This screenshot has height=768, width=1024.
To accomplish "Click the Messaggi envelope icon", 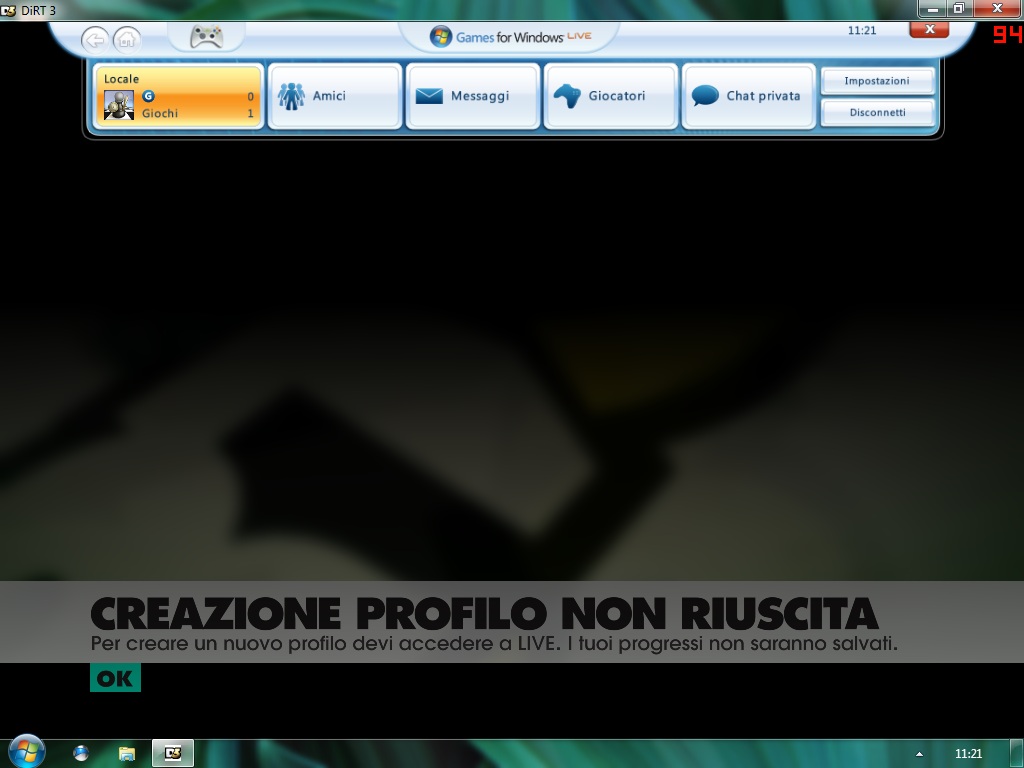I will [x=429, y=96].
